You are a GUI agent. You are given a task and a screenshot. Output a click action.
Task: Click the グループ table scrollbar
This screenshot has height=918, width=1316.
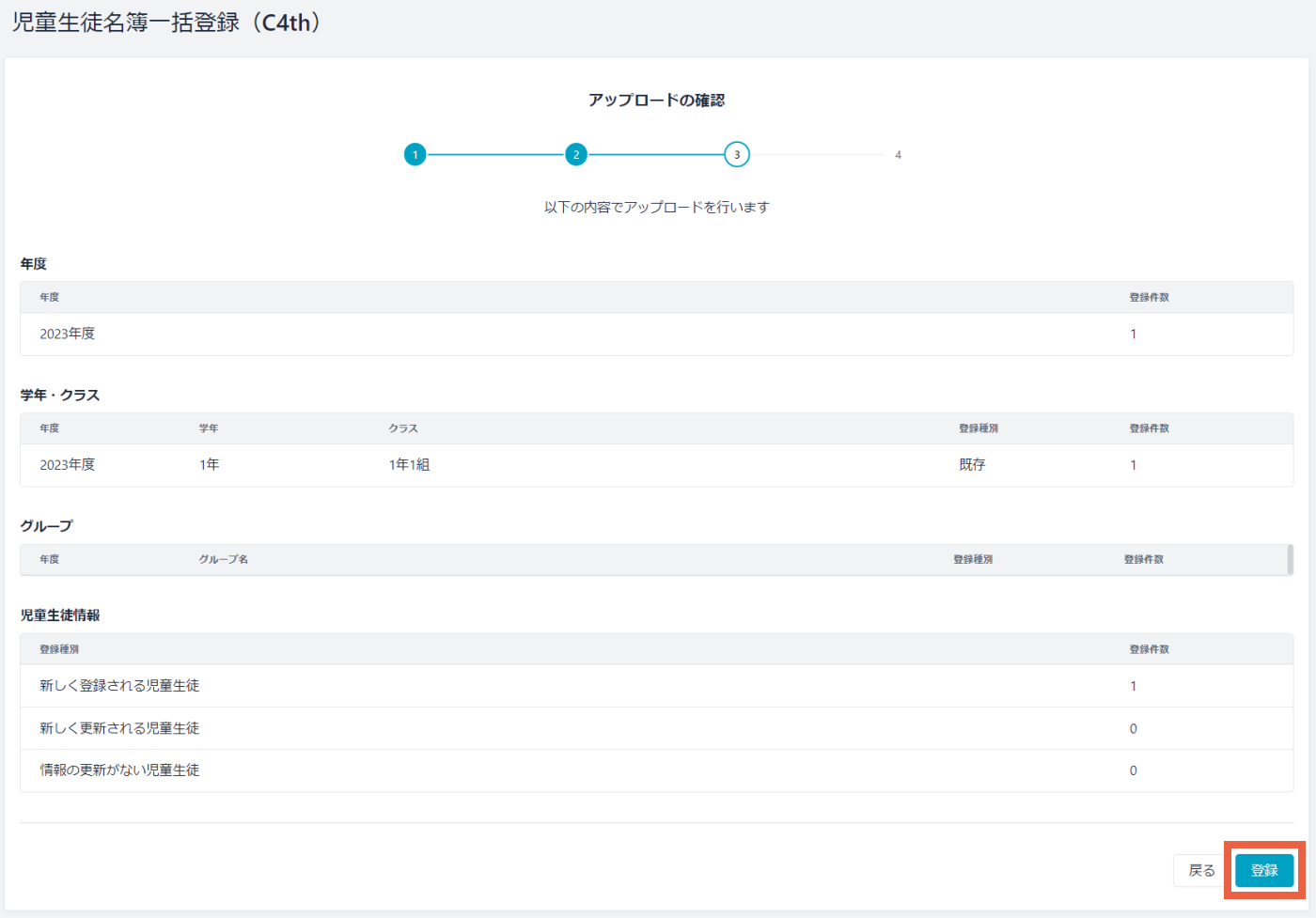pyautogui.click(x=1290, y=559)
